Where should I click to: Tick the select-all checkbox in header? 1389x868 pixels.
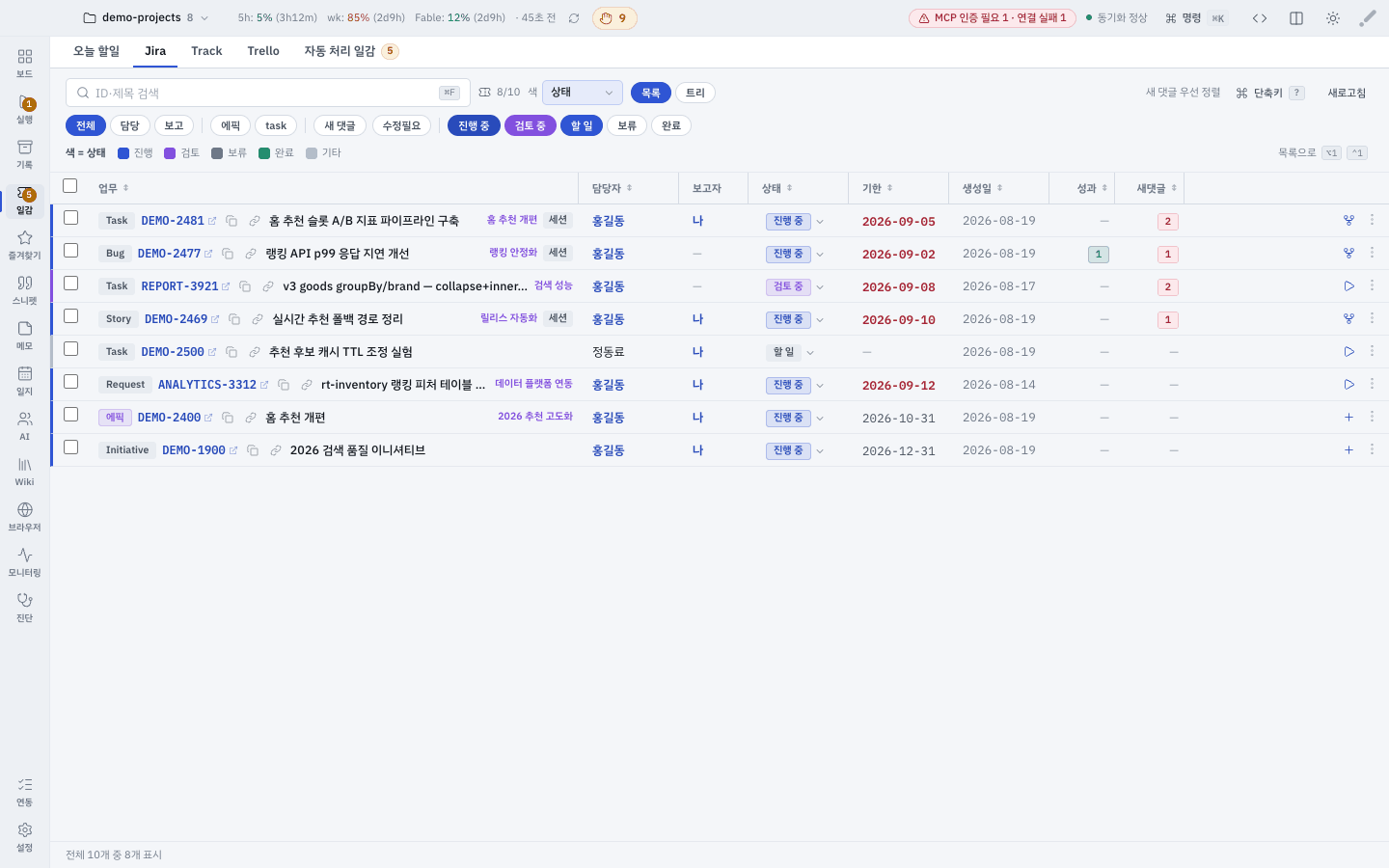click(x=69, y=186)
